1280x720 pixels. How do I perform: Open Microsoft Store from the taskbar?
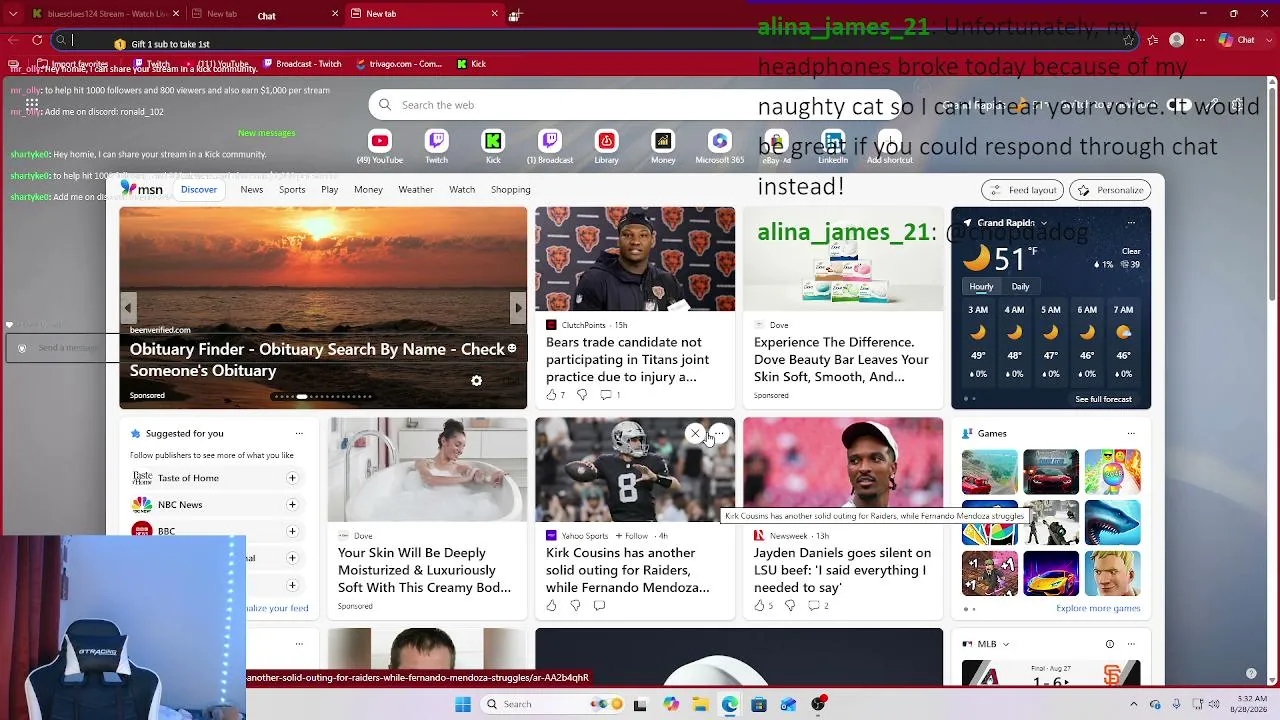(x=759, y=704)
